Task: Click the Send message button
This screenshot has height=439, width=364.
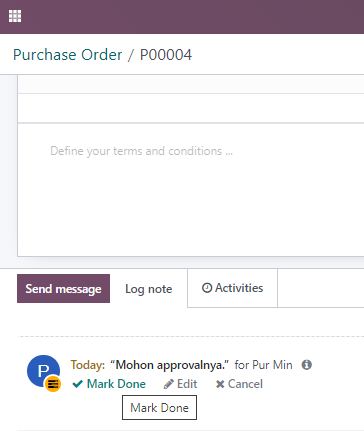Action: point(63,289)
